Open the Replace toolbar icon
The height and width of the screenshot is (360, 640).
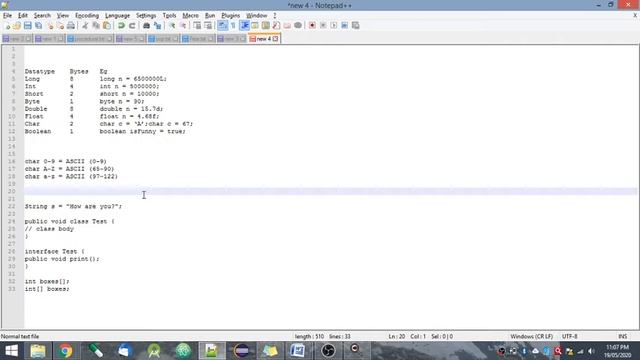tap(157, 26)
